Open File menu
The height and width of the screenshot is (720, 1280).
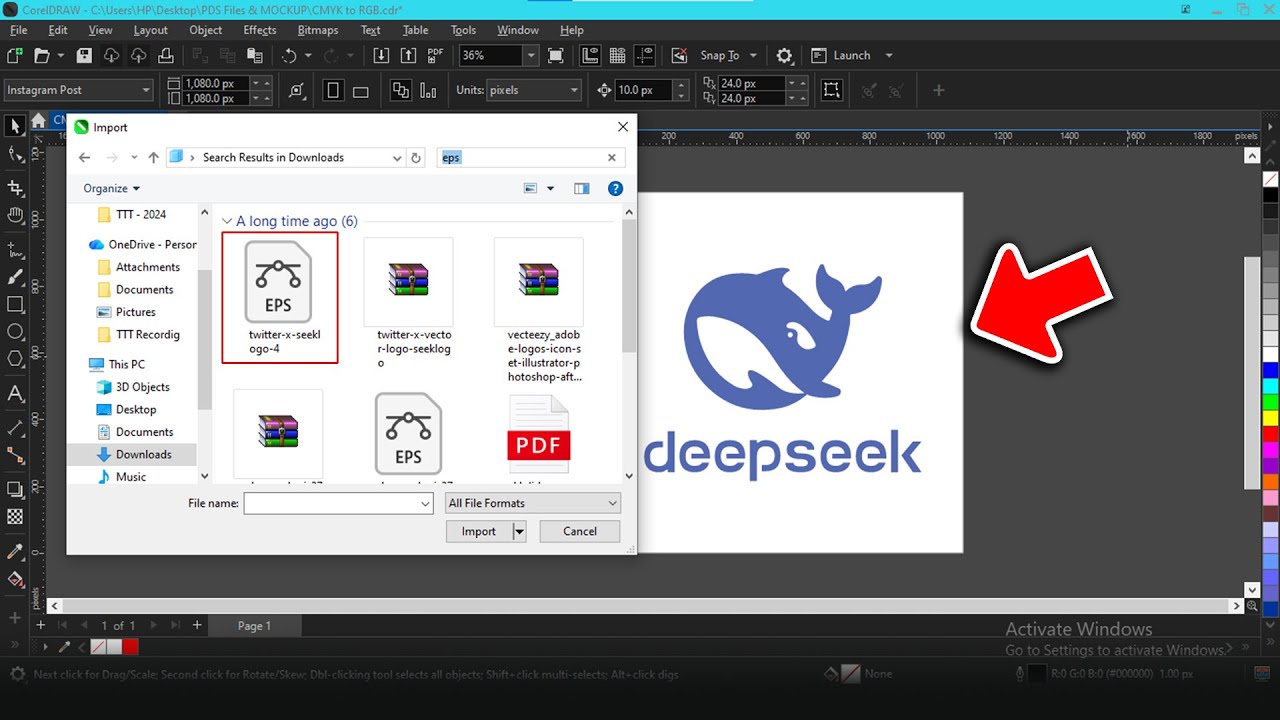click(18, 30)
